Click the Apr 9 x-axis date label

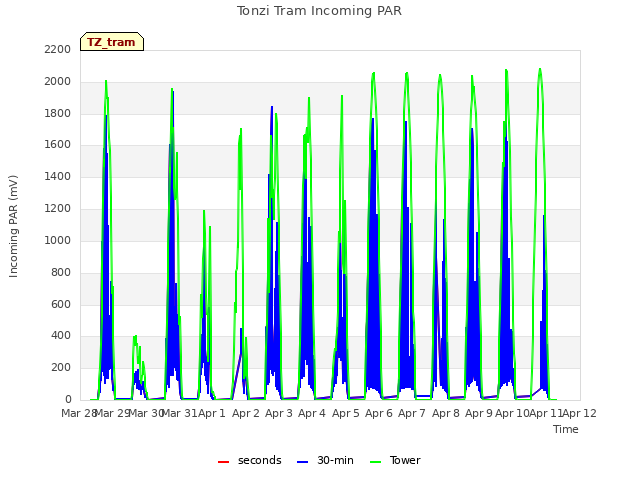pyautogui.click(x=479, y=413)
